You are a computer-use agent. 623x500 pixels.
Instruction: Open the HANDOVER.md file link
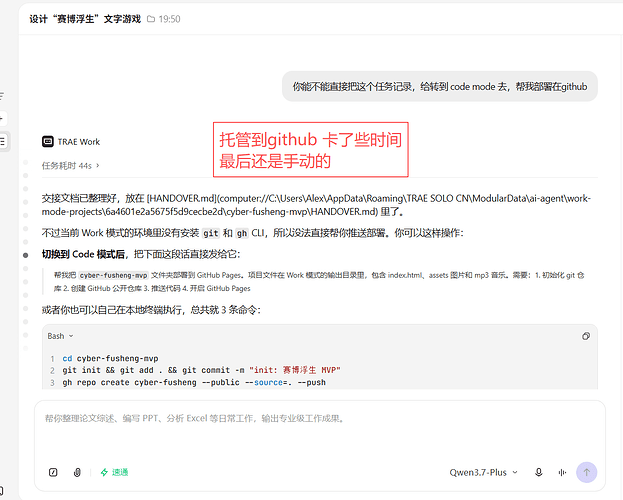point(316,205)
